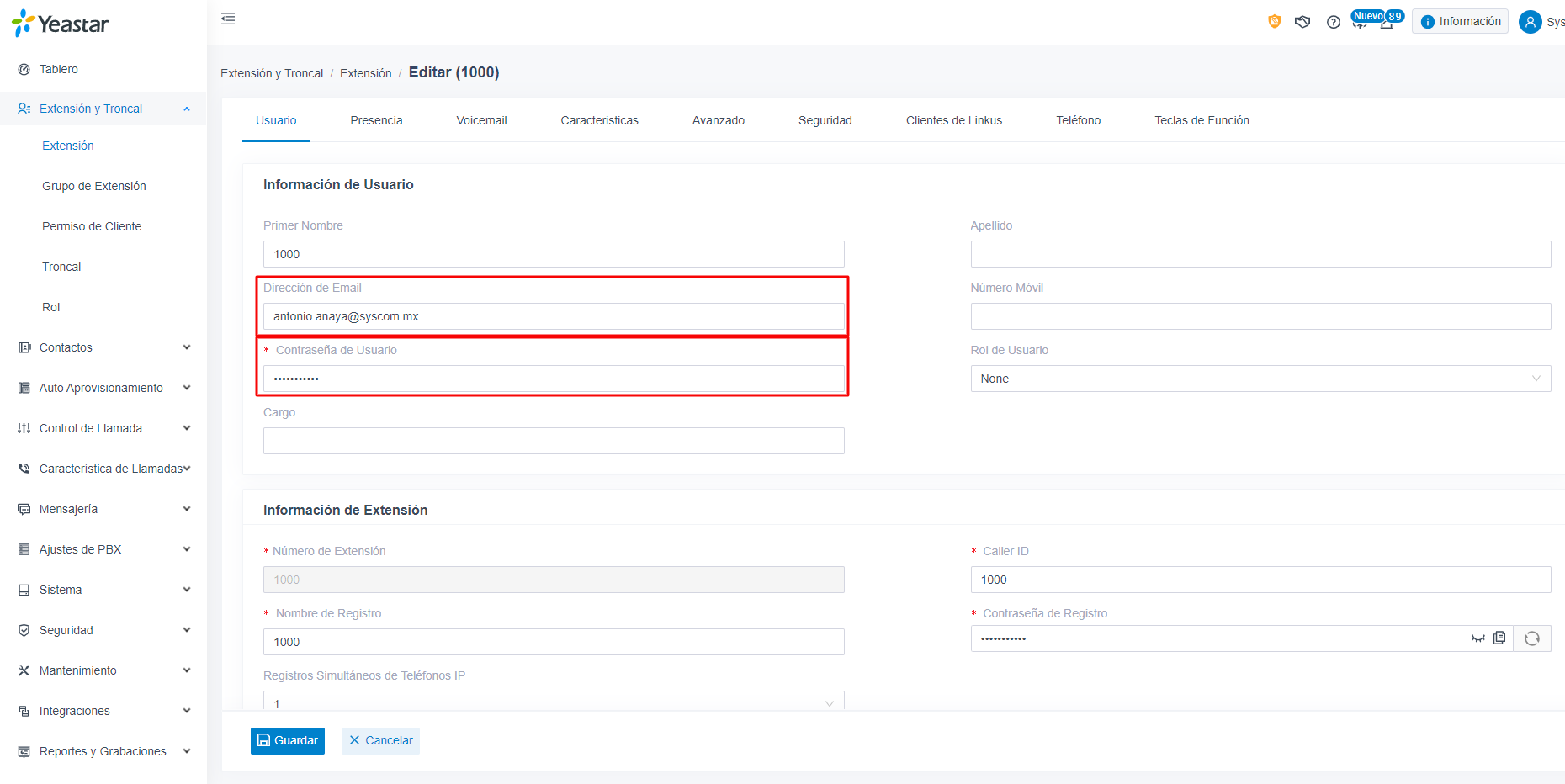This screenshot has width=1565, height=784.
Task: Open Troncal in the sidebar
Action: coord(61,267)
